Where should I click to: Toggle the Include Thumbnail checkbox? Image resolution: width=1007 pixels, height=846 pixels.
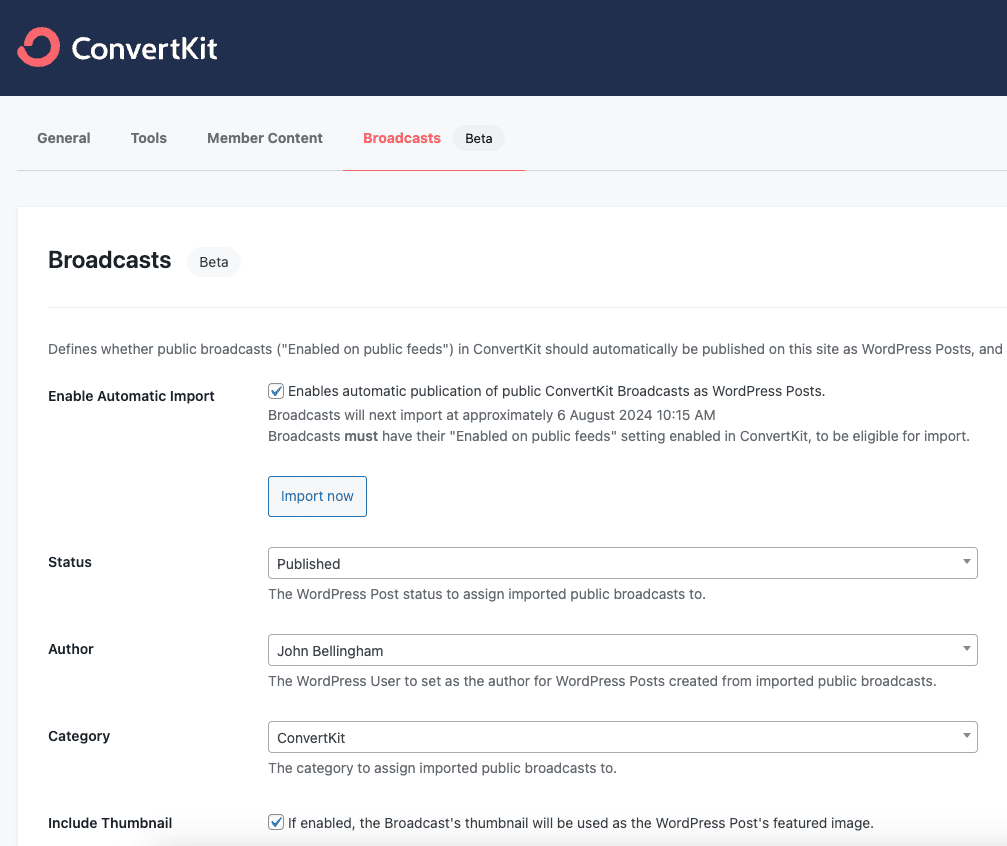(276, 822)
